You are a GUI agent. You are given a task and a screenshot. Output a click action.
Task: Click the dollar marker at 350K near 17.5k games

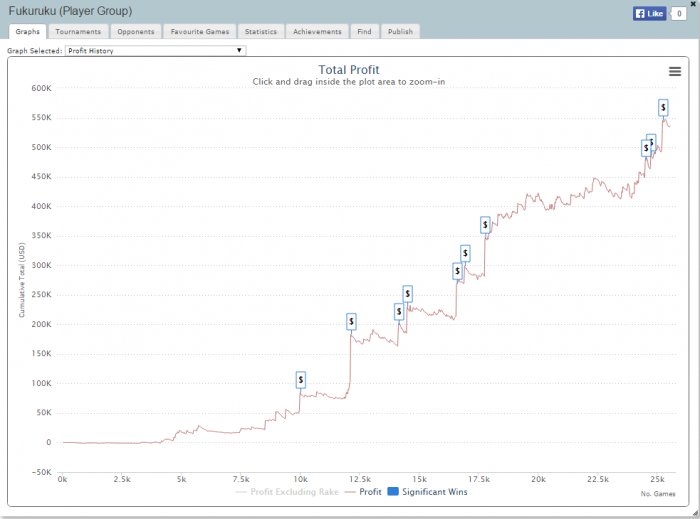485,224
